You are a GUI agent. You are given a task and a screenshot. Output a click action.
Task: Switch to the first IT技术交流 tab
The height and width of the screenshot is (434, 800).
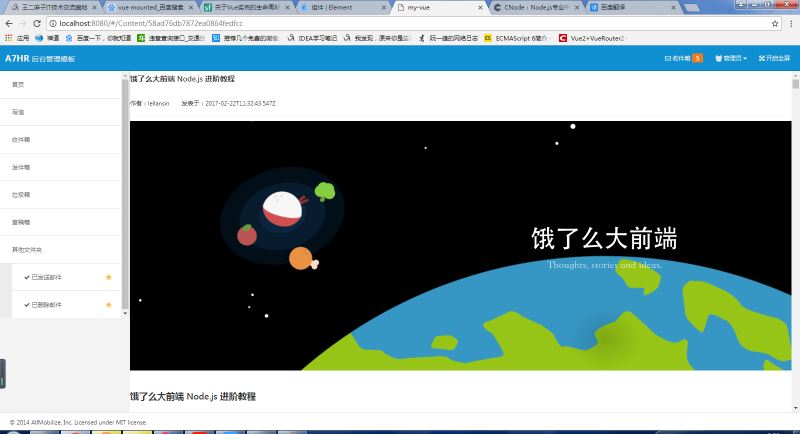(x=54, y=8)
